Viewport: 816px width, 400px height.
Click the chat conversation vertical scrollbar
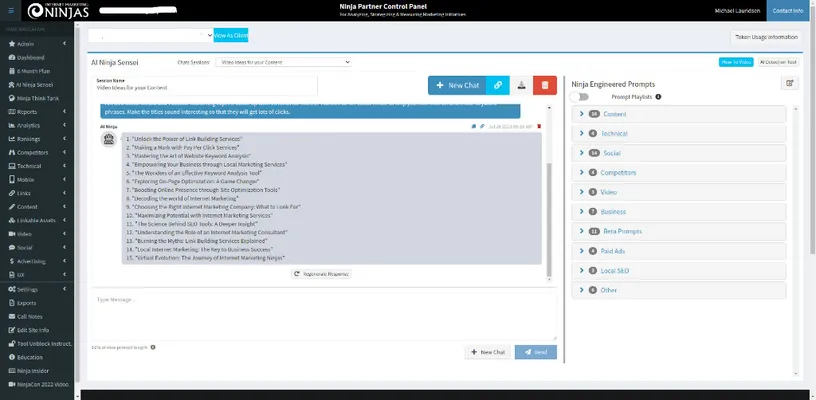click(x=549, y=200)
